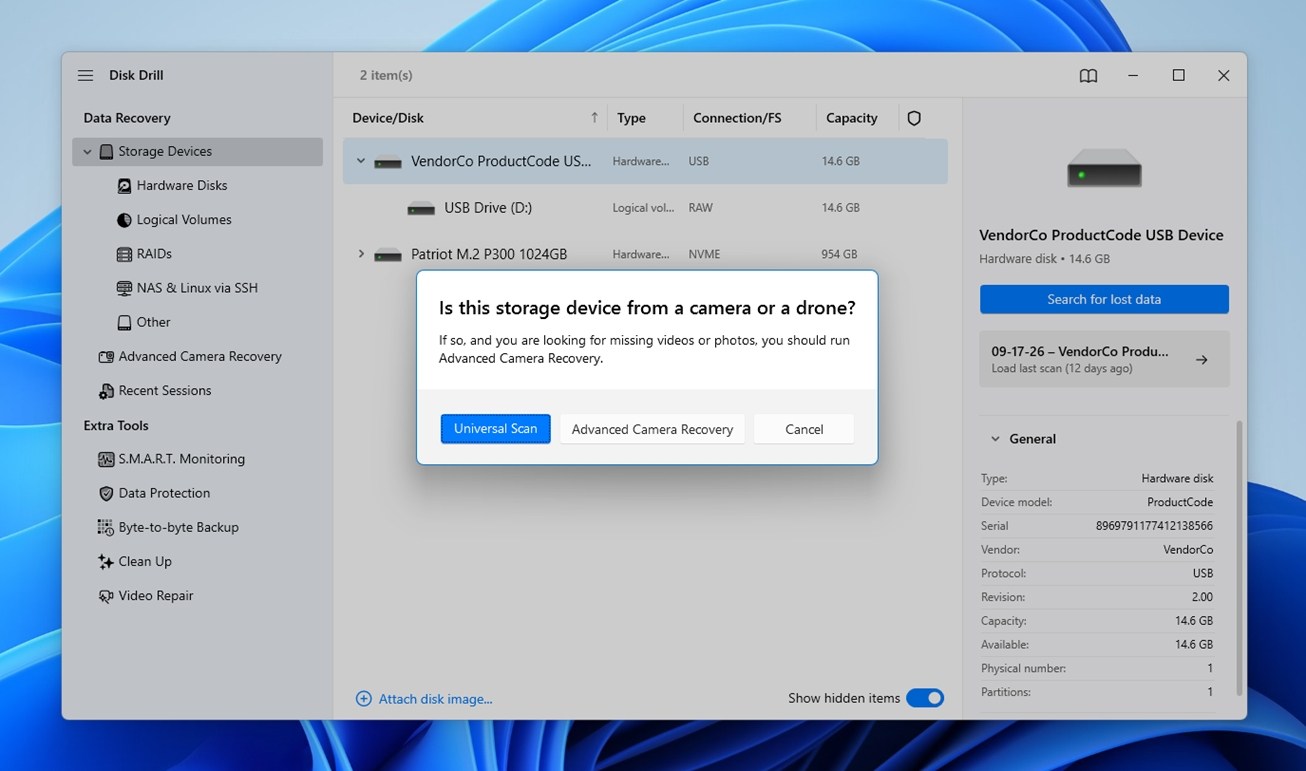The image size is (1306, 771).
Task: Click the serial number 8969791177412138566
Action: pyautogui.click(x=1154, y=526)
